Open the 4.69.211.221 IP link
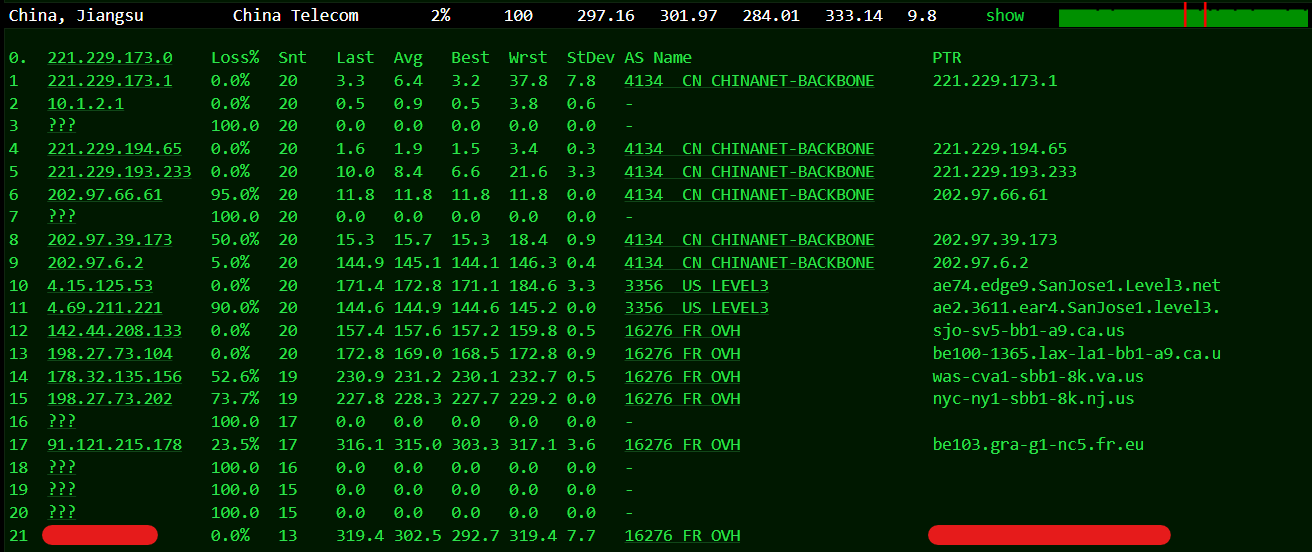This screenshot has width=1312, height=552. click(105, 308)
